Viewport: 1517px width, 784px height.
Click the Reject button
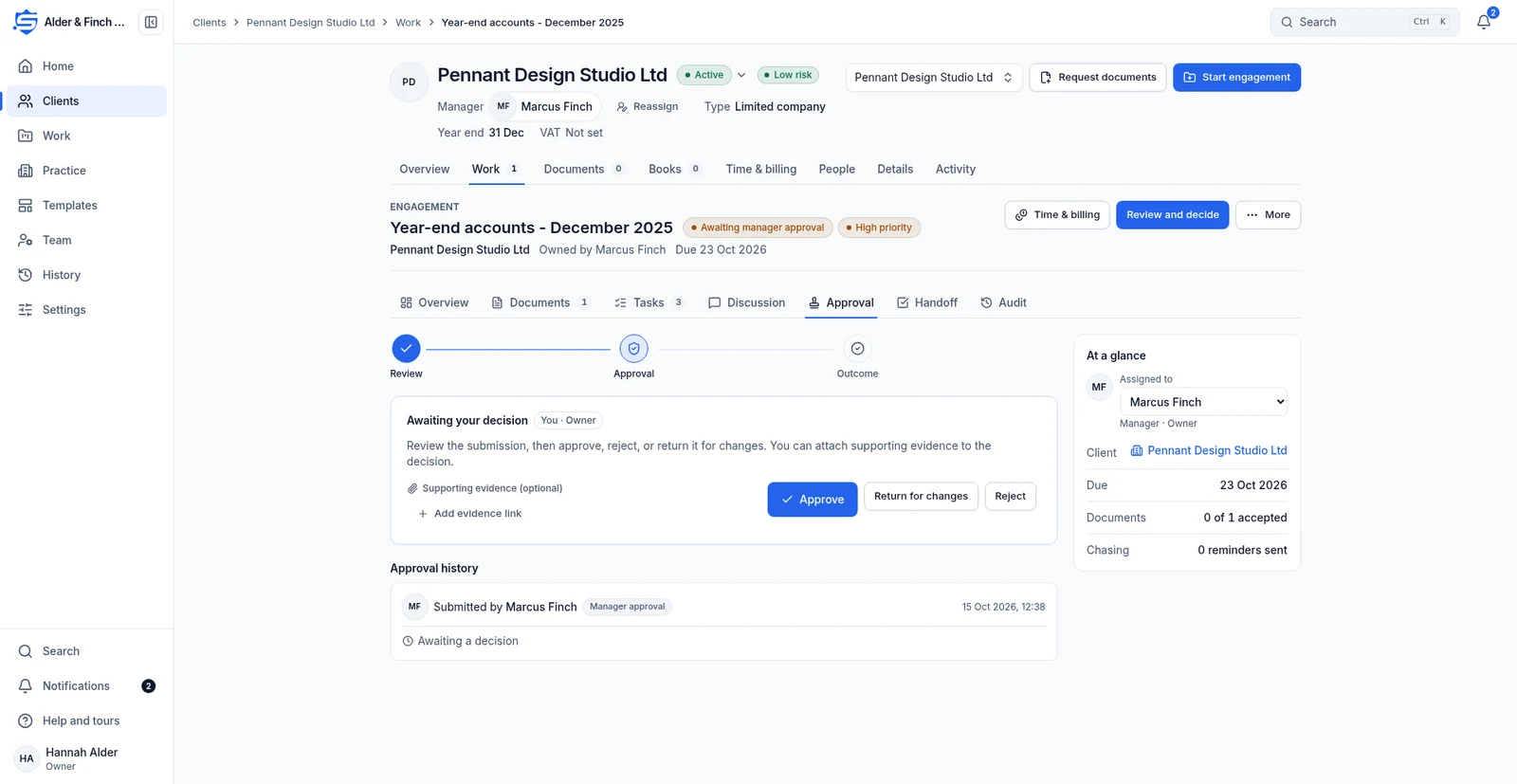pyautogui.click(x=1010, y=497)
